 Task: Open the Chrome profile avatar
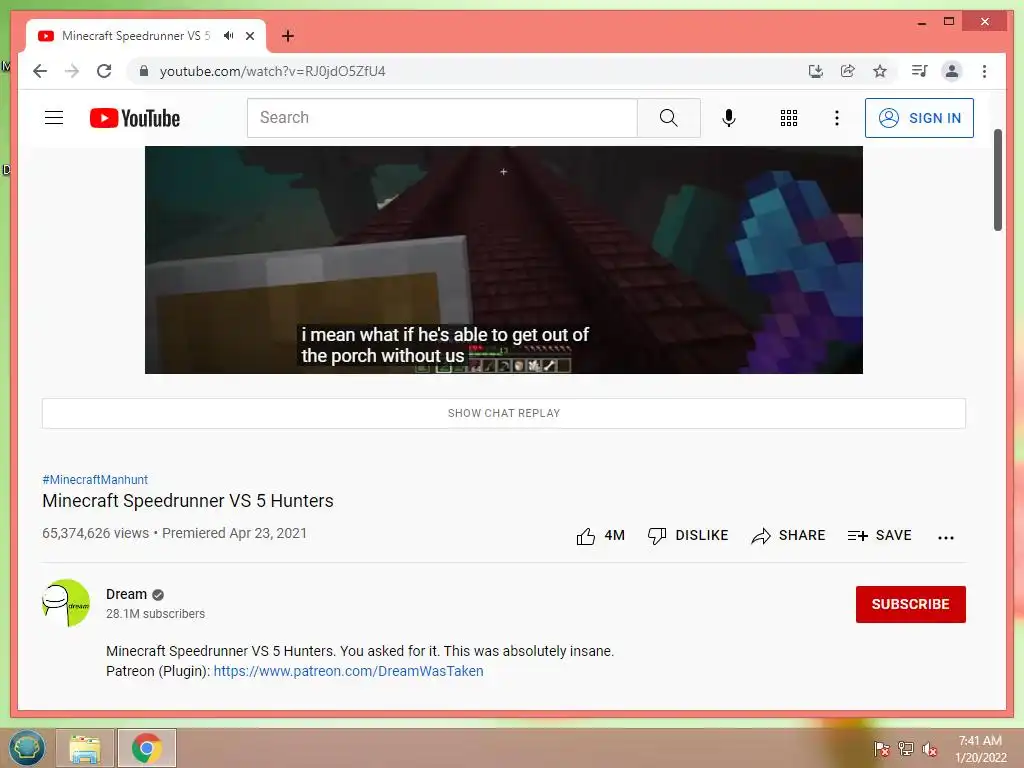click(952, 71)
